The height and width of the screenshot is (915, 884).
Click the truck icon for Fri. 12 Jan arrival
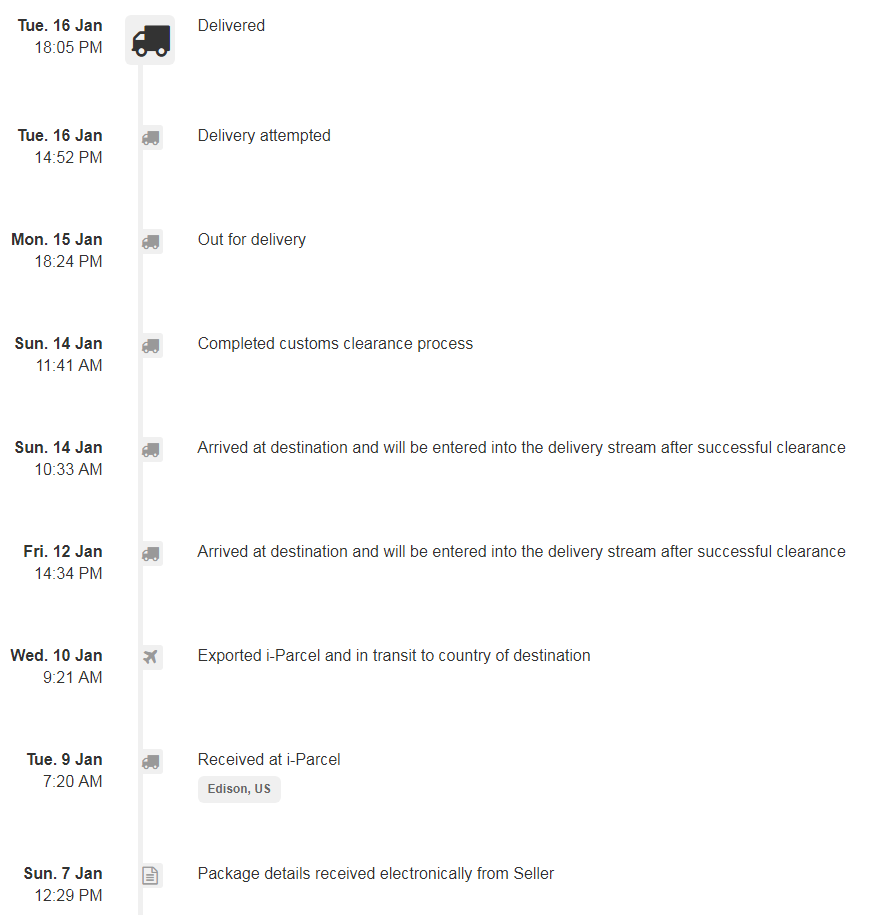point(151,554)
